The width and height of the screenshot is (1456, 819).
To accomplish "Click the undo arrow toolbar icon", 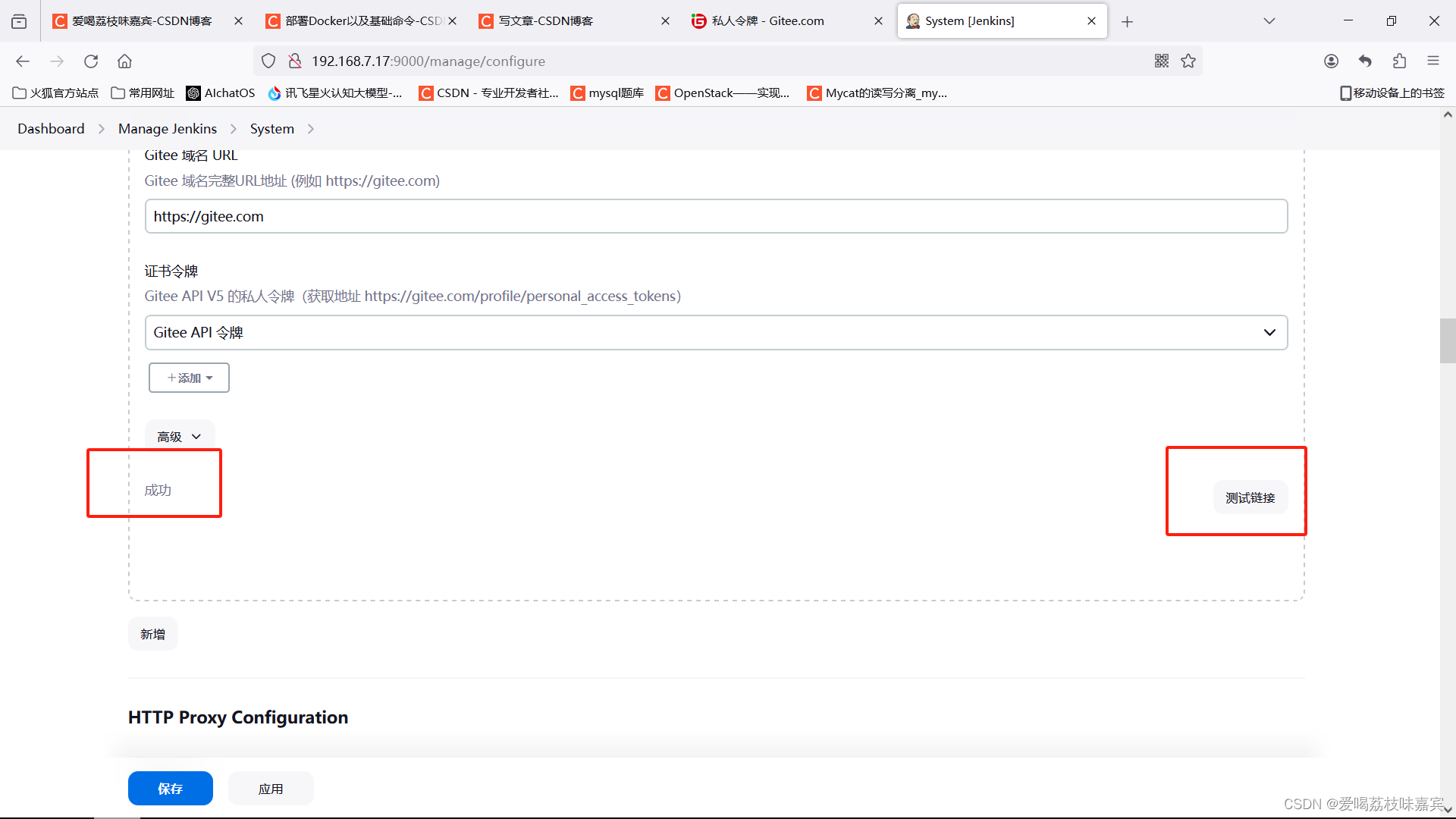I will point(1365,61).
